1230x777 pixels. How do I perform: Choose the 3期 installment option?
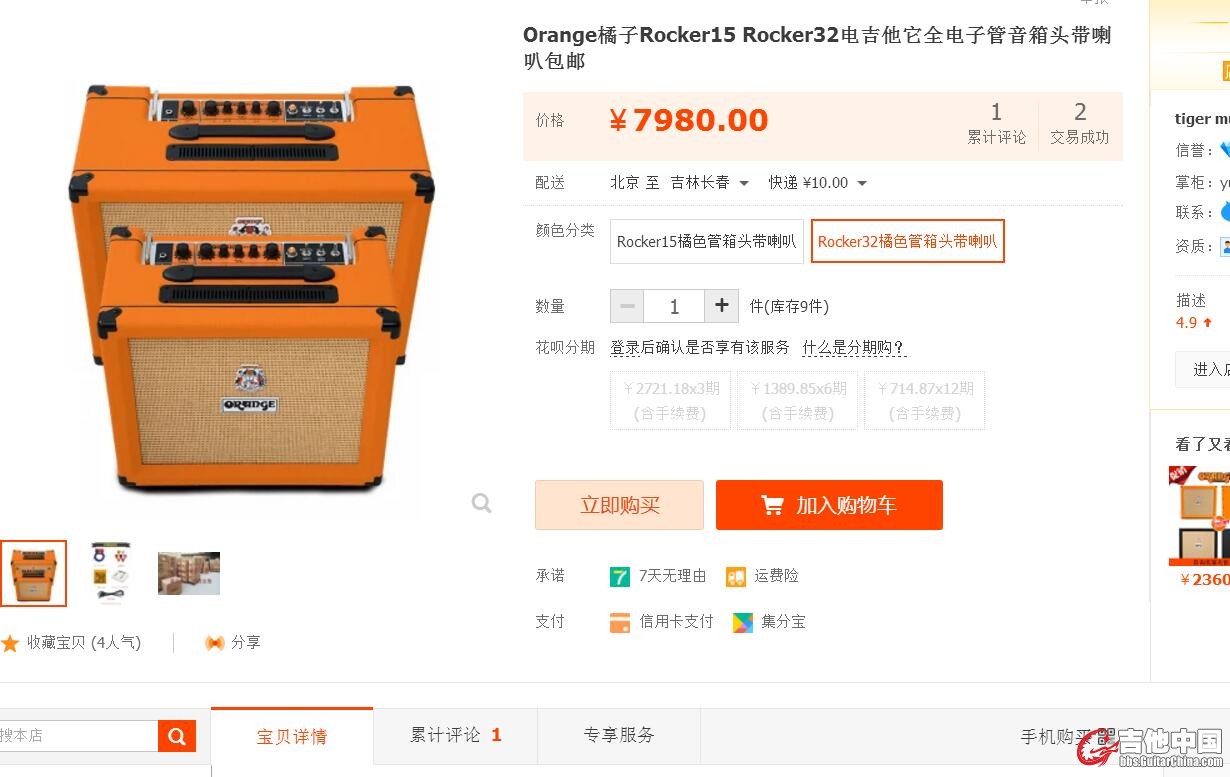[x=671, y=401]
